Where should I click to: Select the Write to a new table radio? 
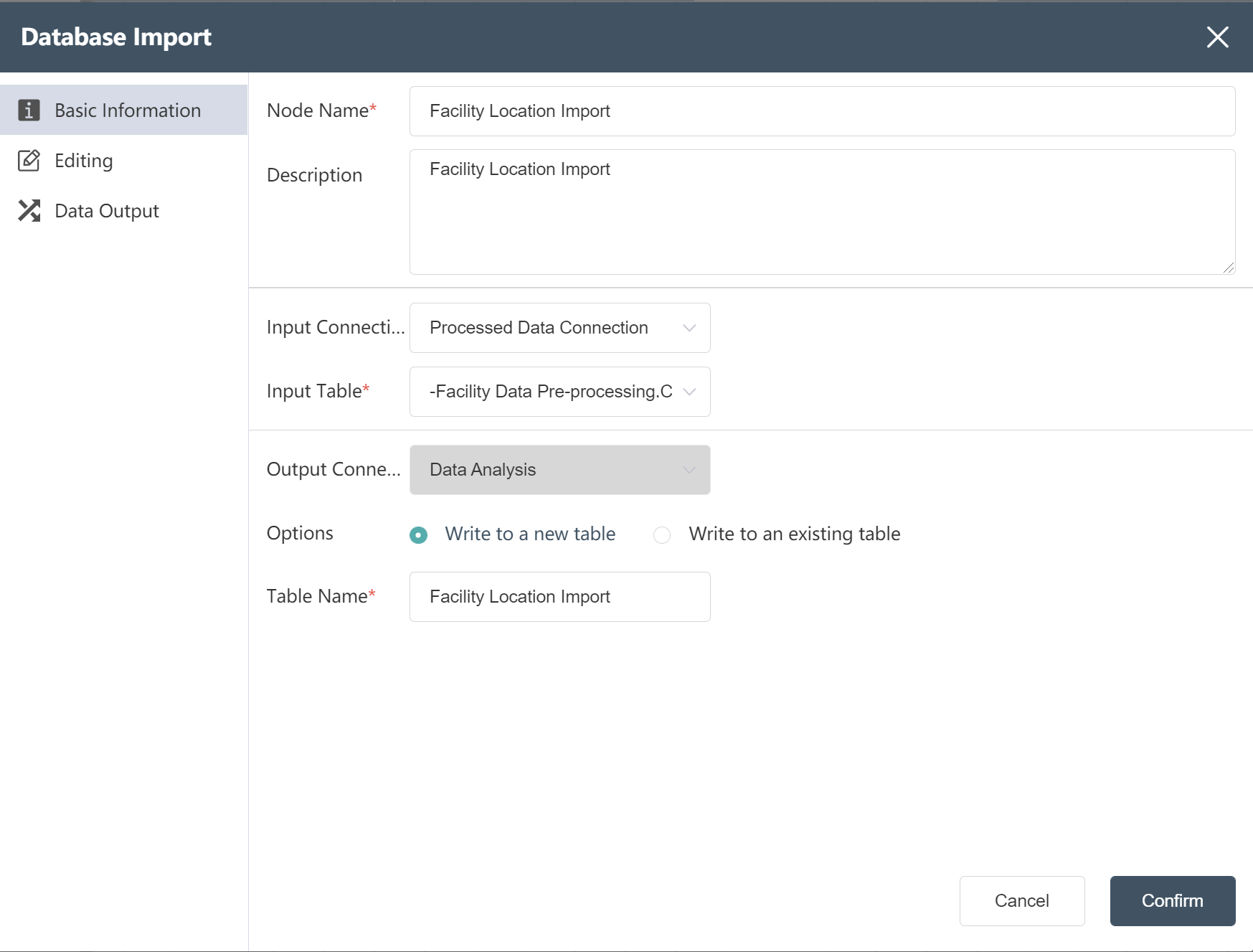(x=419, y=535)
